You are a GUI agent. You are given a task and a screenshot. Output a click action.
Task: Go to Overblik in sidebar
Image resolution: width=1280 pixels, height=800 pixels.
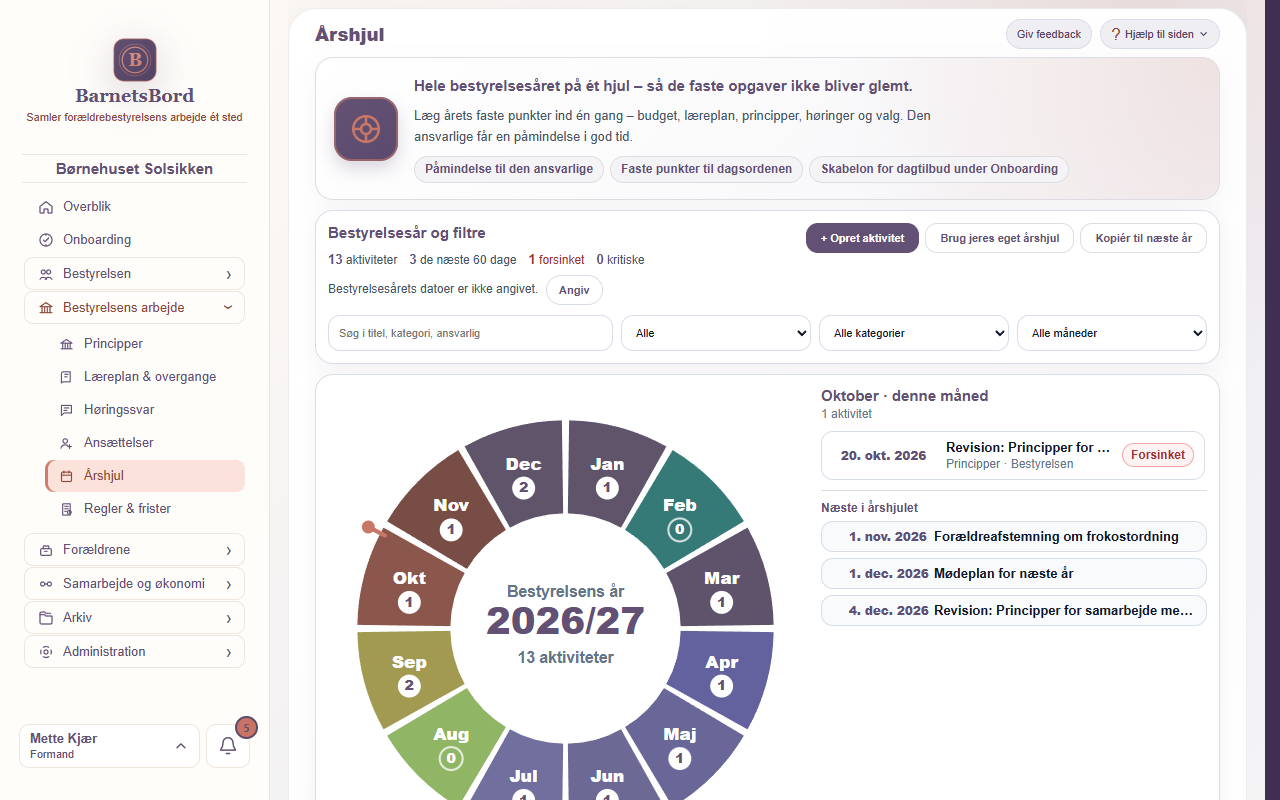[x=134, y=207]
